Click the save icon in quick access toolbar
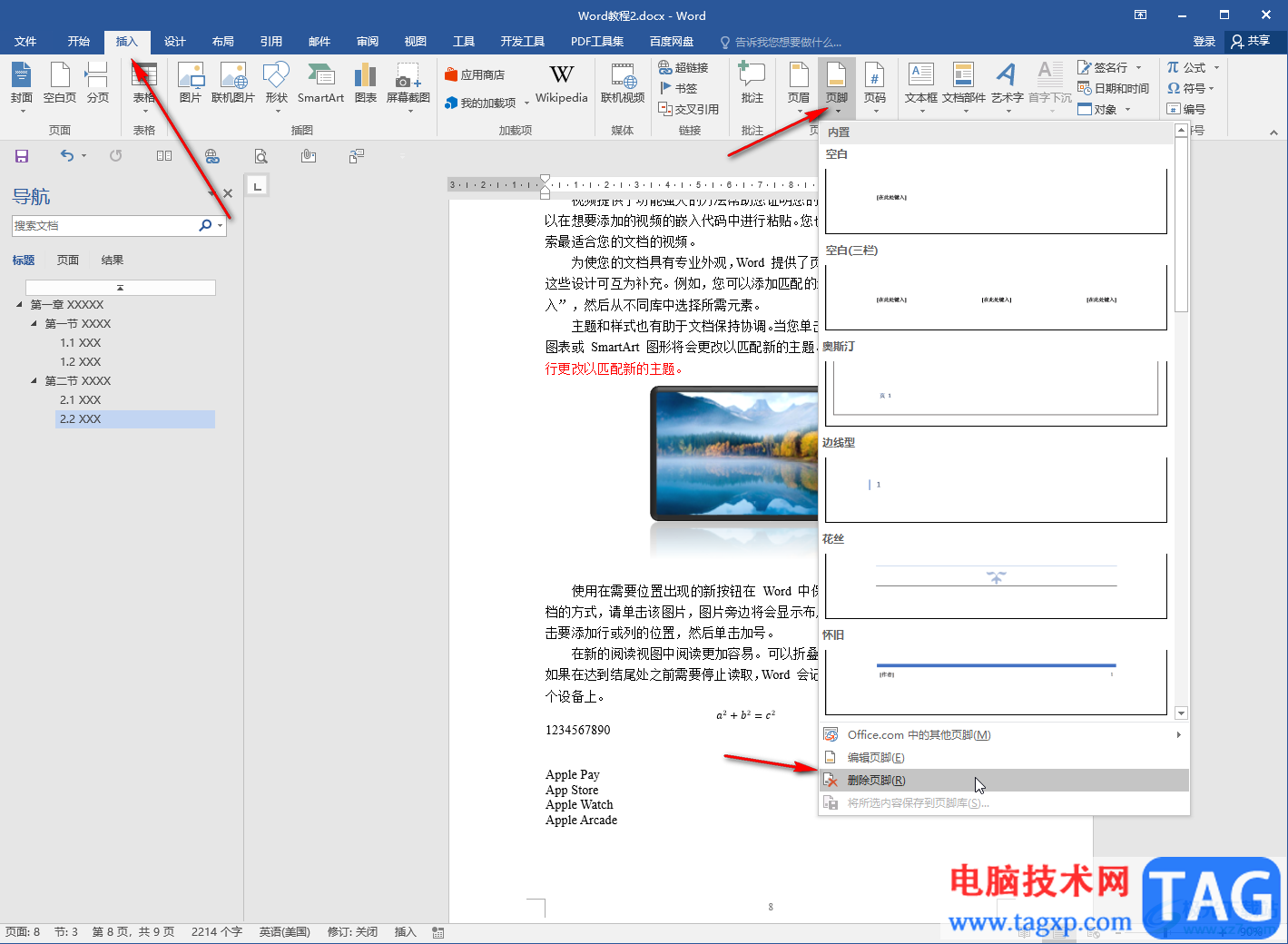 coord(22,156)
